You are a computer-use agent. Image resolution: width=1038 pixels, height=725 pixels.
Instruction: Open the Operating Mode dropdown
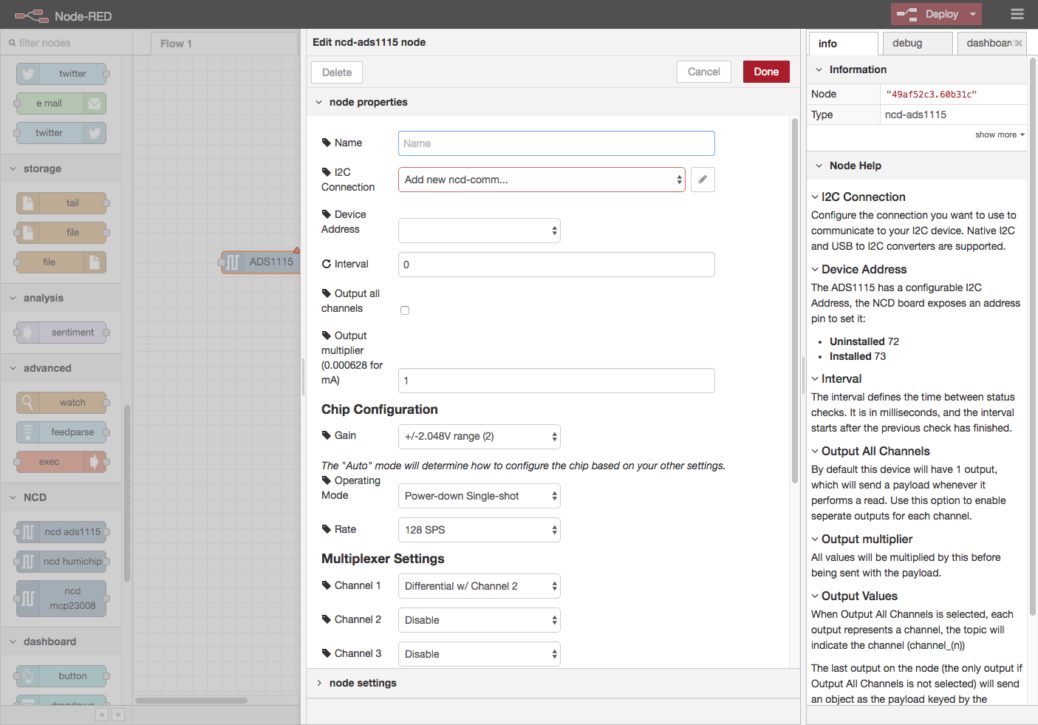(x=479, y=496)
